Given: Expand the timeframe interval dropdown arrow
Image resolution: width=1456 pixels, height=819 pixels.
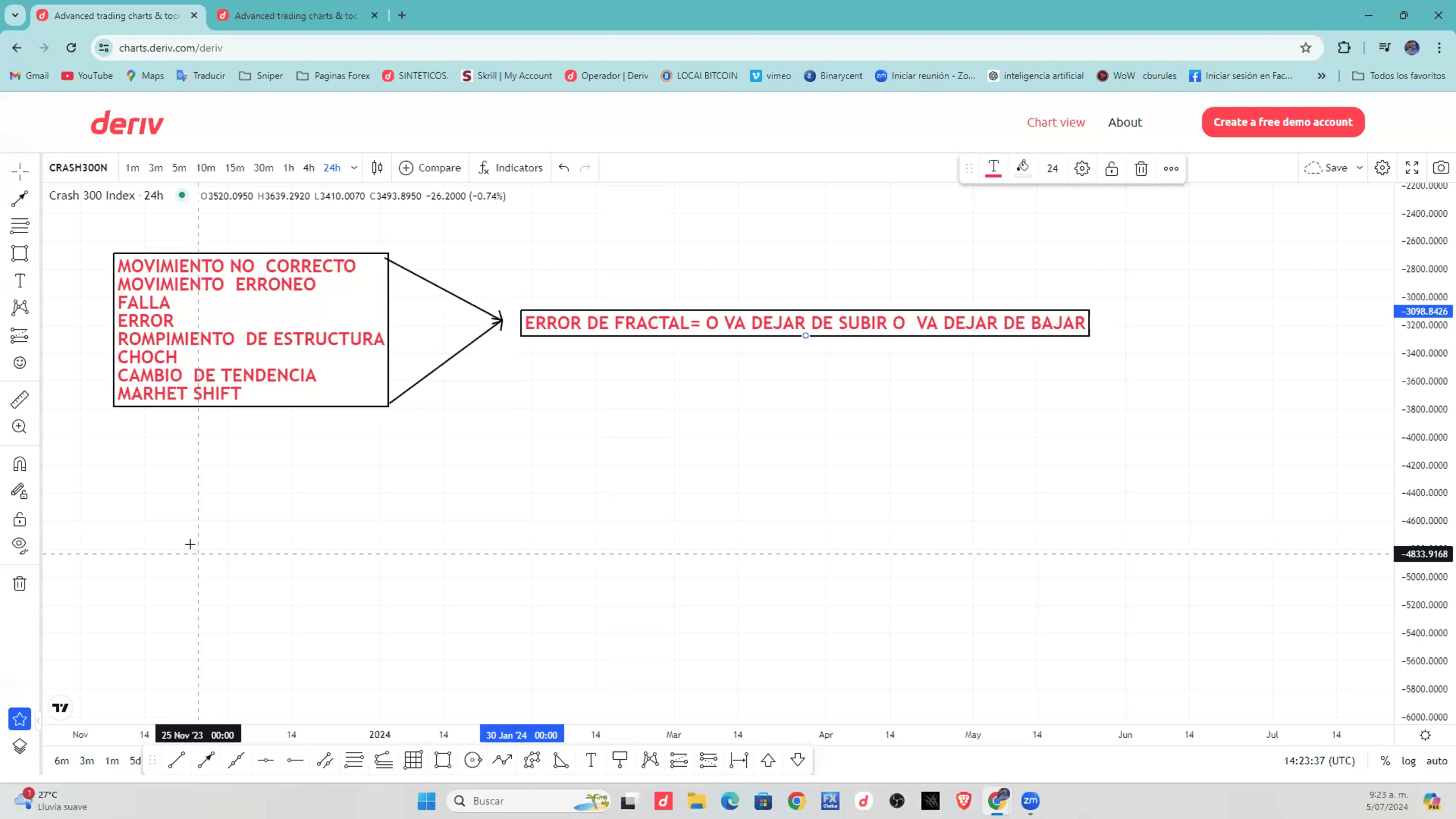Looking at the screenshot, I should coord(354,168).
